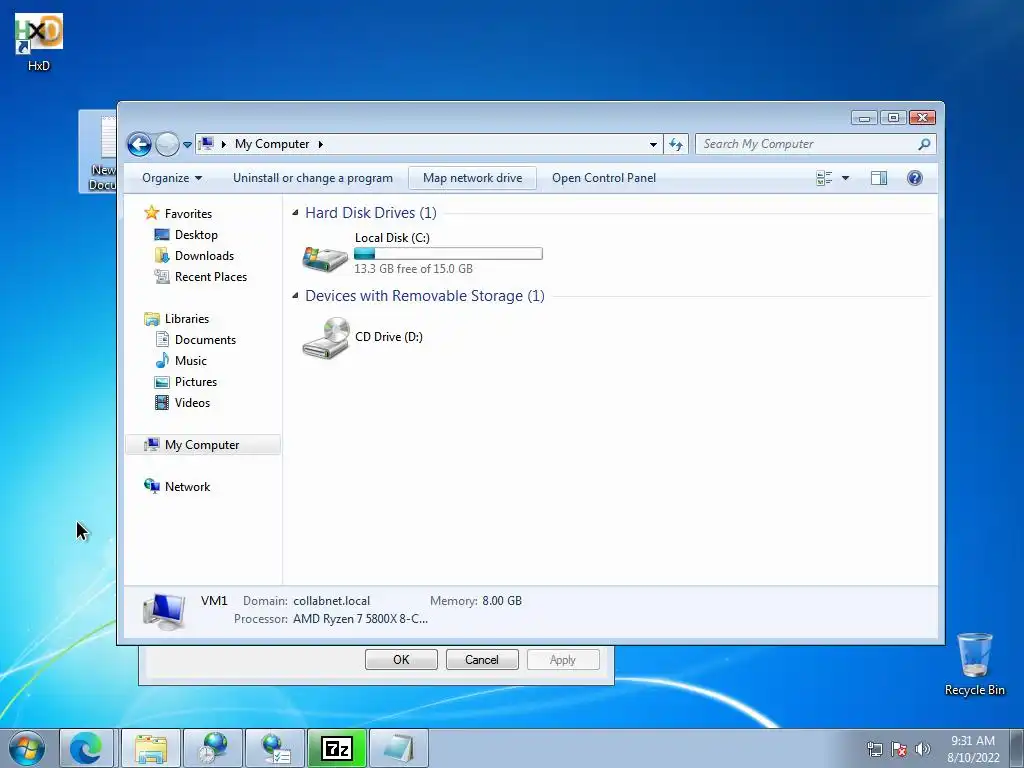Click the CD Drive (D:) label
1024x768 pixels.
pyautogui.click(x=389, y=337)
